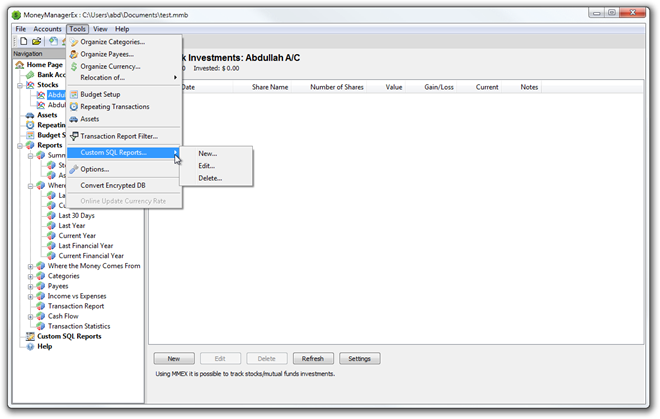The height and width of the screenshot is (419, 660).
Task: Select Current Year report
Action: coord(77,236)
